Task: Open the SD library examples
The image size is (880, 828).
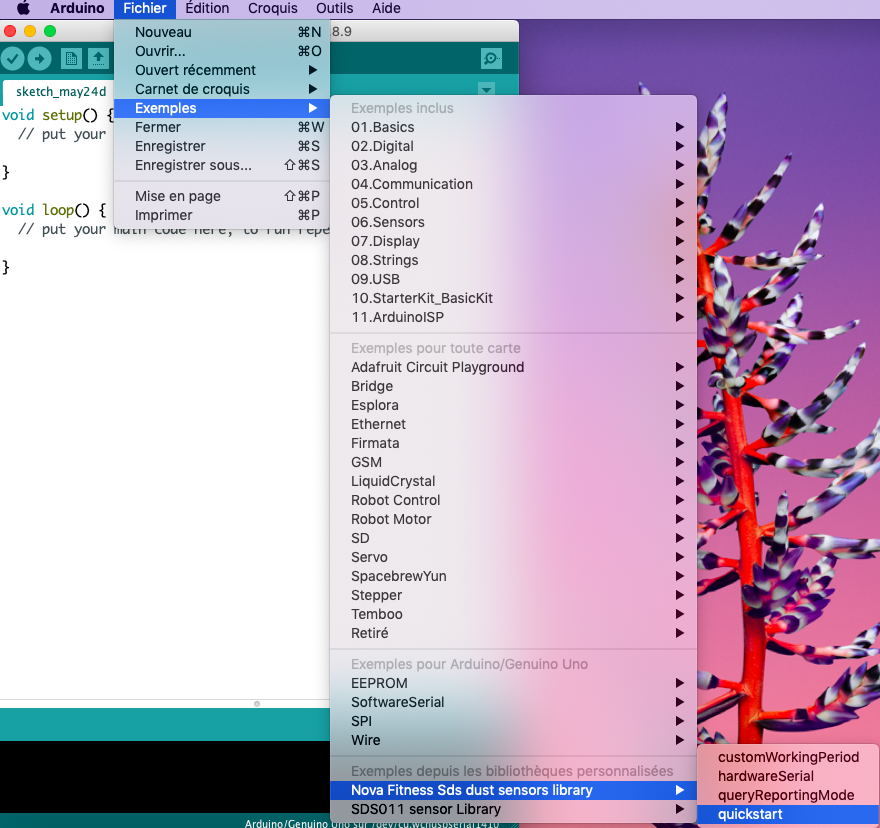Action: tap(514, 539)
